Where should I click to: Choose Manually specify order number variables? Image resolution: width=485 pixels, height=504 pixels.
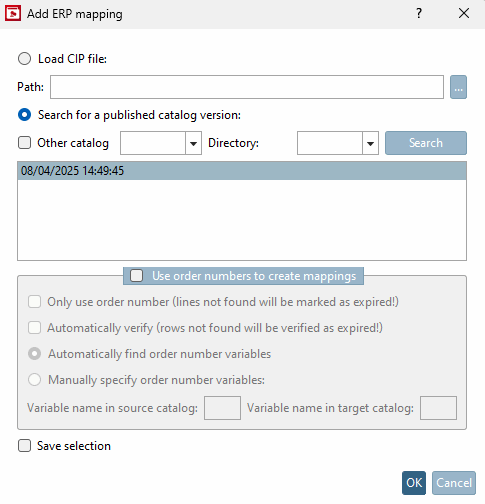pyautogui.click(x=35, y=380)
